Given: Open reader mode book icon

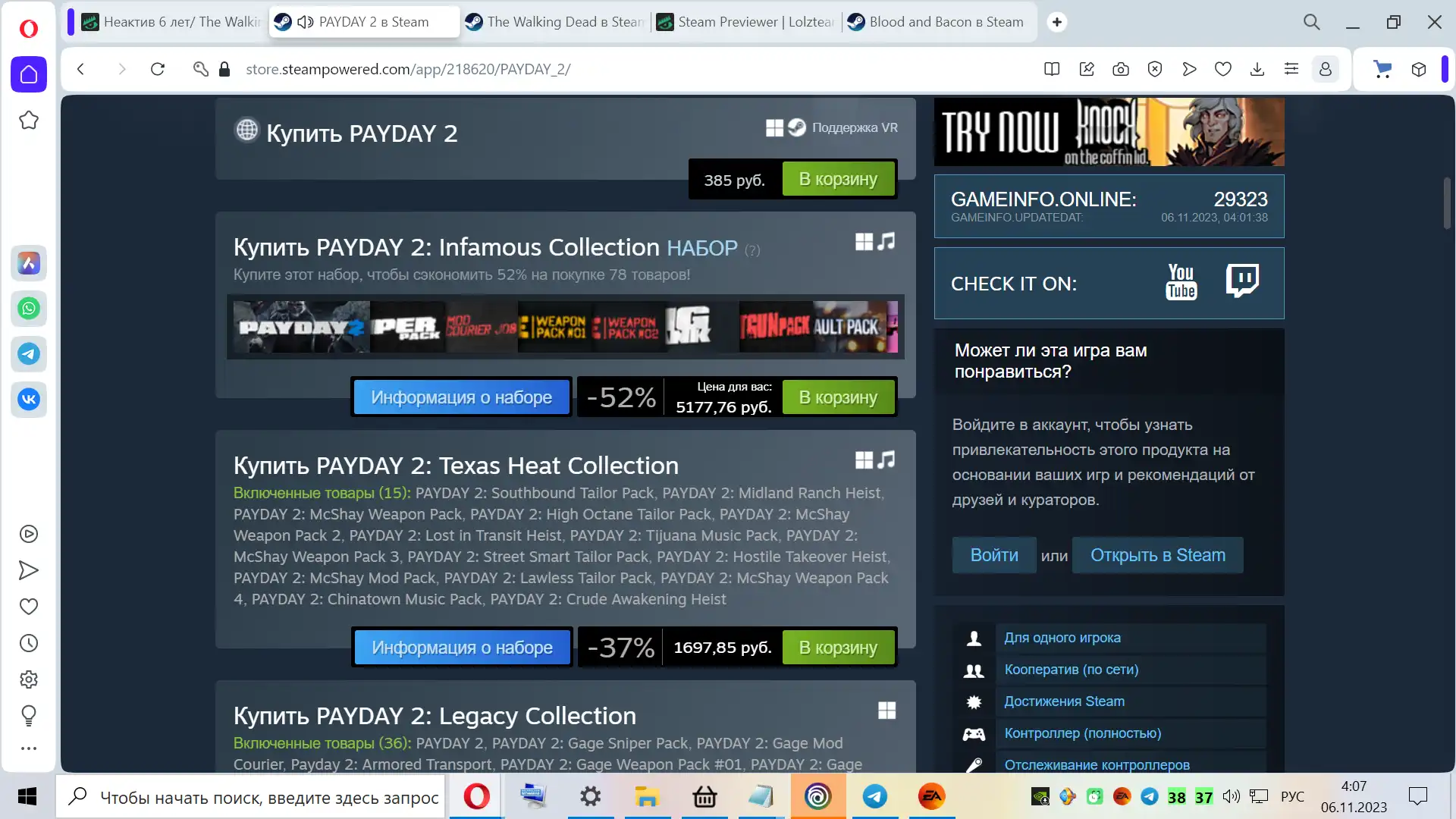Looking at the screenshot, I should (x=1052, y=69).
